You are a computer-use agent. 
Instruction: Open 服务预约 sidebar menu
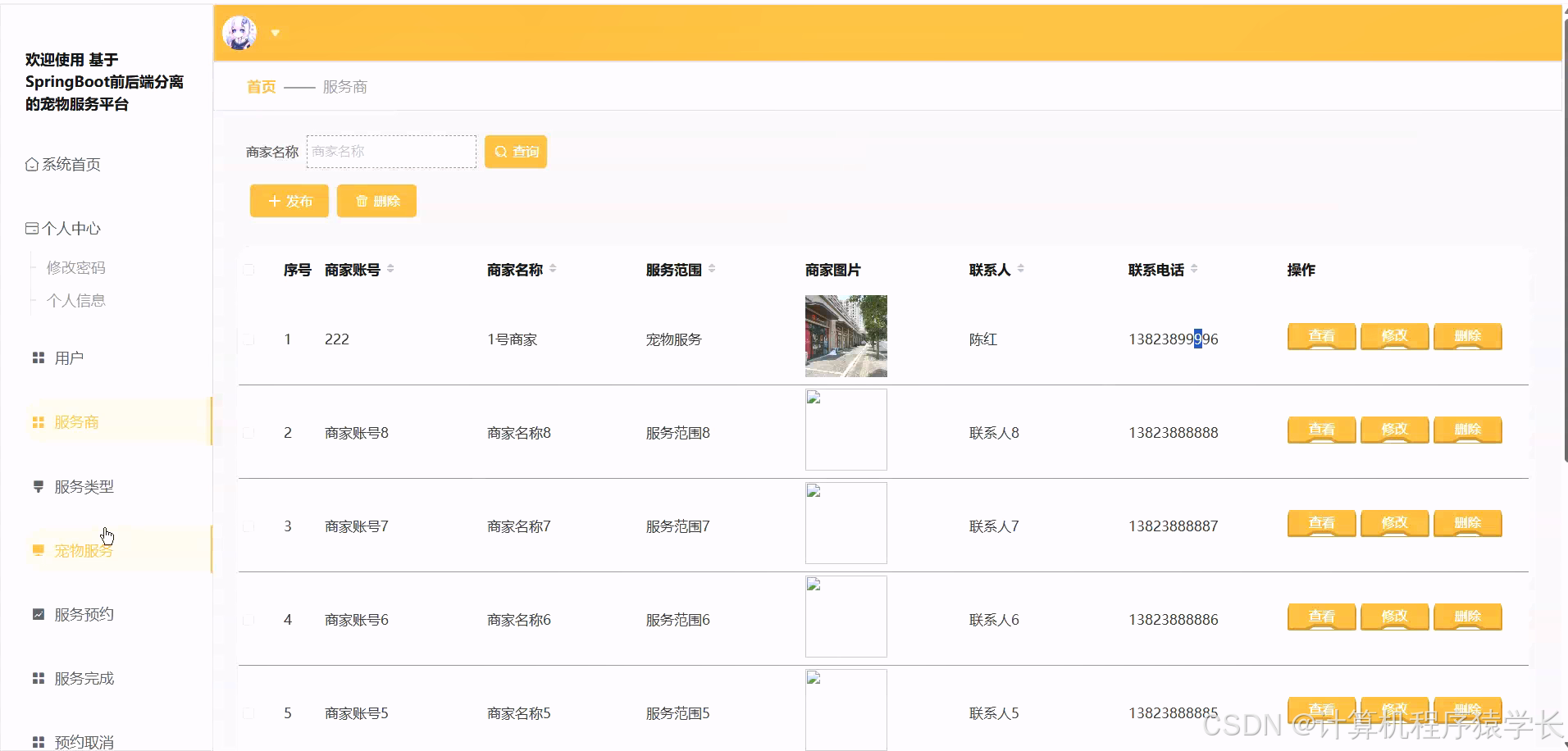point(84,615)
